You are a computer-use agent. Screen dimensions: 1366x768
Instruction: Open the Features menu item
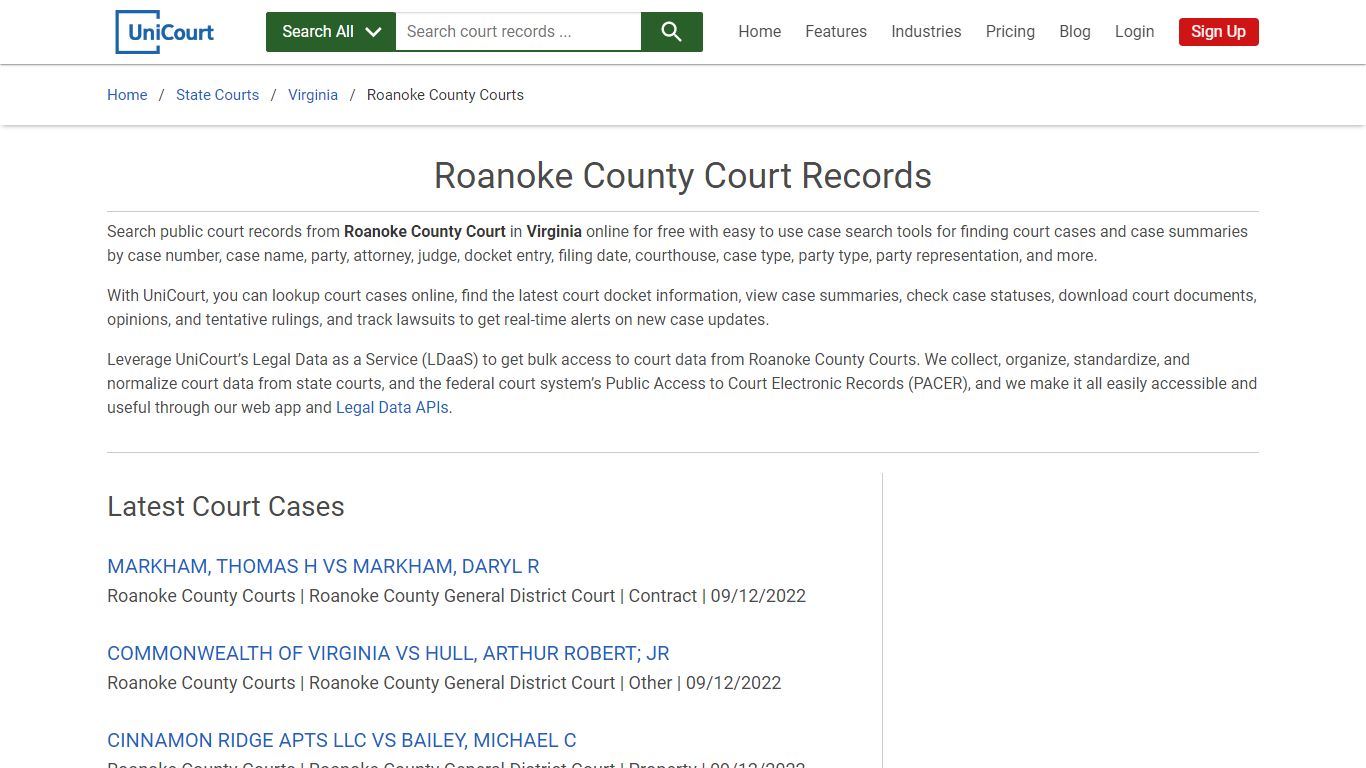(836, 32)
